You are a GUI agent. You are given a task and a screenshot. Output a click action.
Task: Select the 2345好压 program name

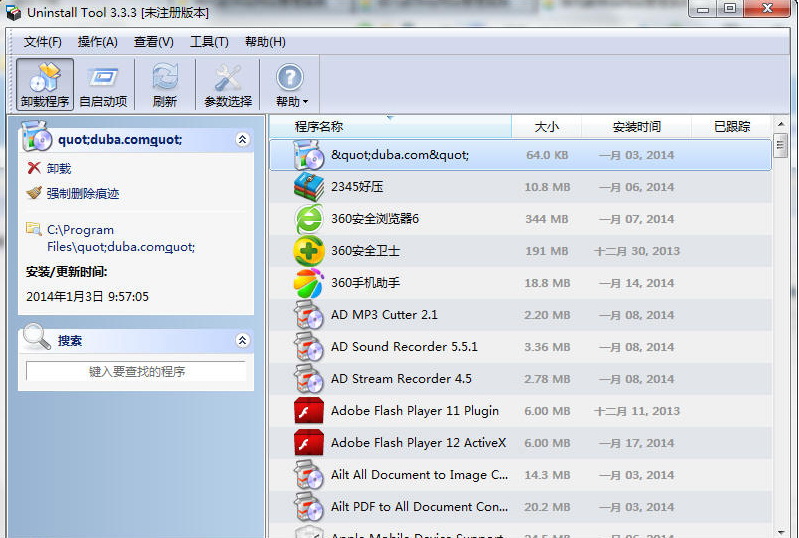357,187
